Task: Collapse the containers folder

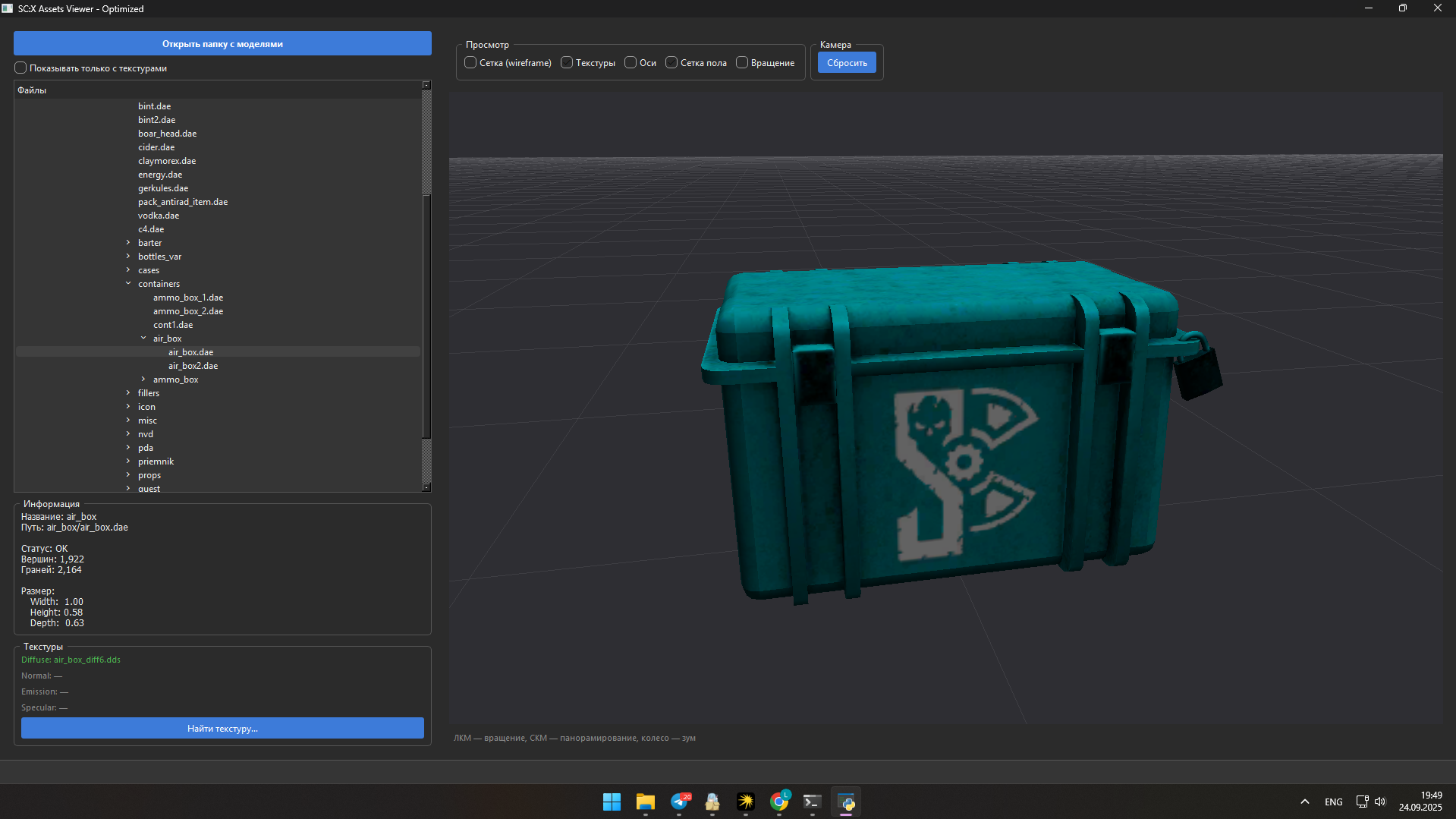Action: (128, 284)
